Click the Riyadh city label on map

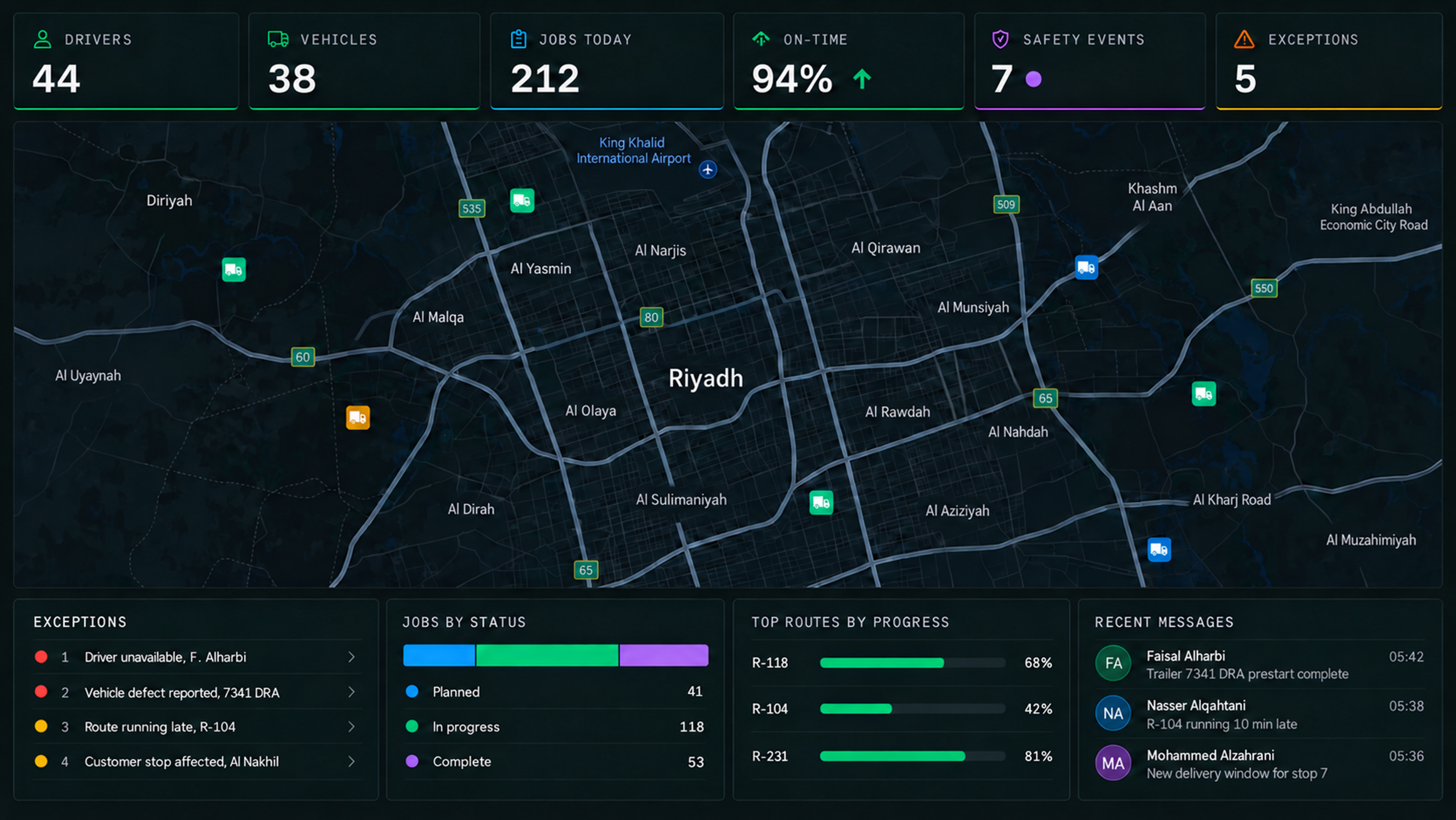coord(705,379)
